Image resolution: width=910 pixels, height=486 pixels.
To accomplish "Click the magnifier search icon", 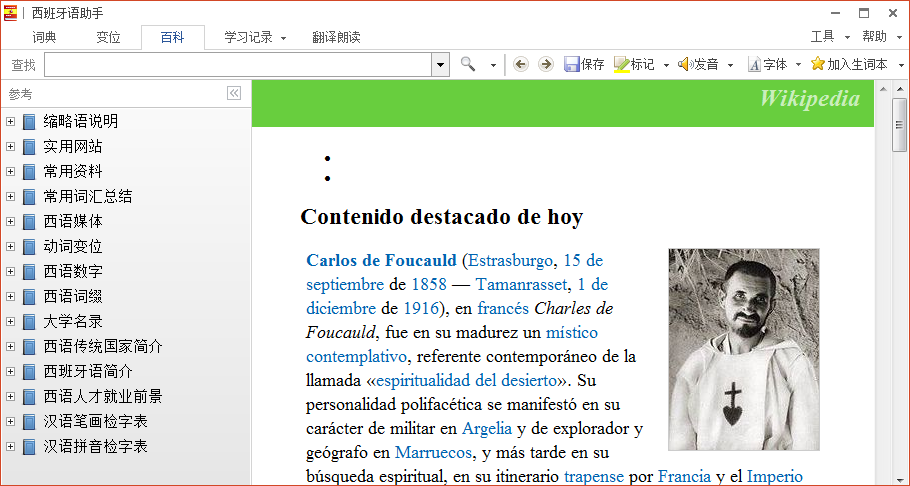I will [468, 64].
